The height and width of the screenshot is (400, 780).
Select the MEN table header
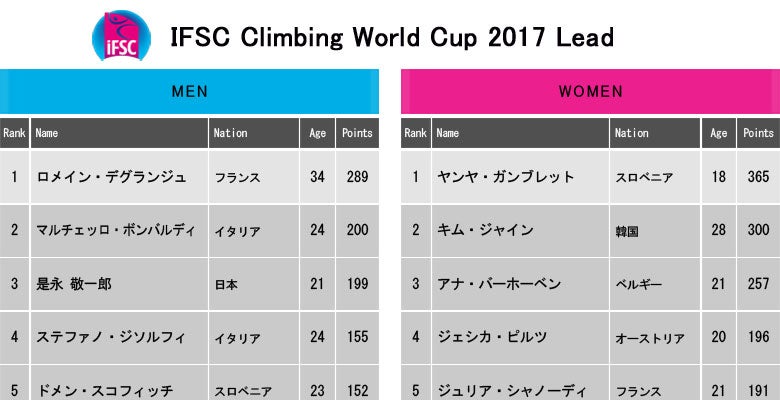(190, 91)
